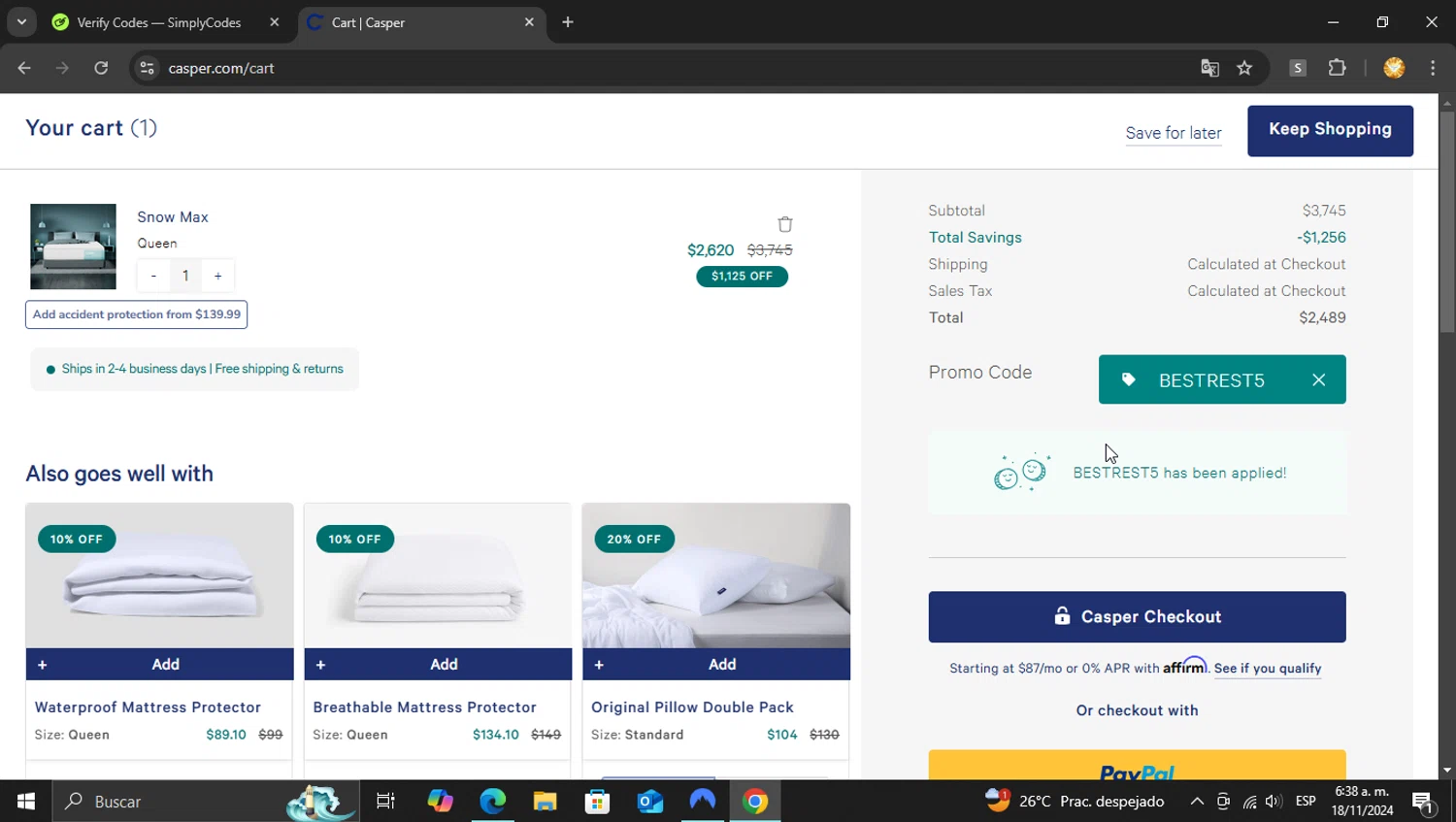Increase Snow Max quantity with plus

[218, 276]
